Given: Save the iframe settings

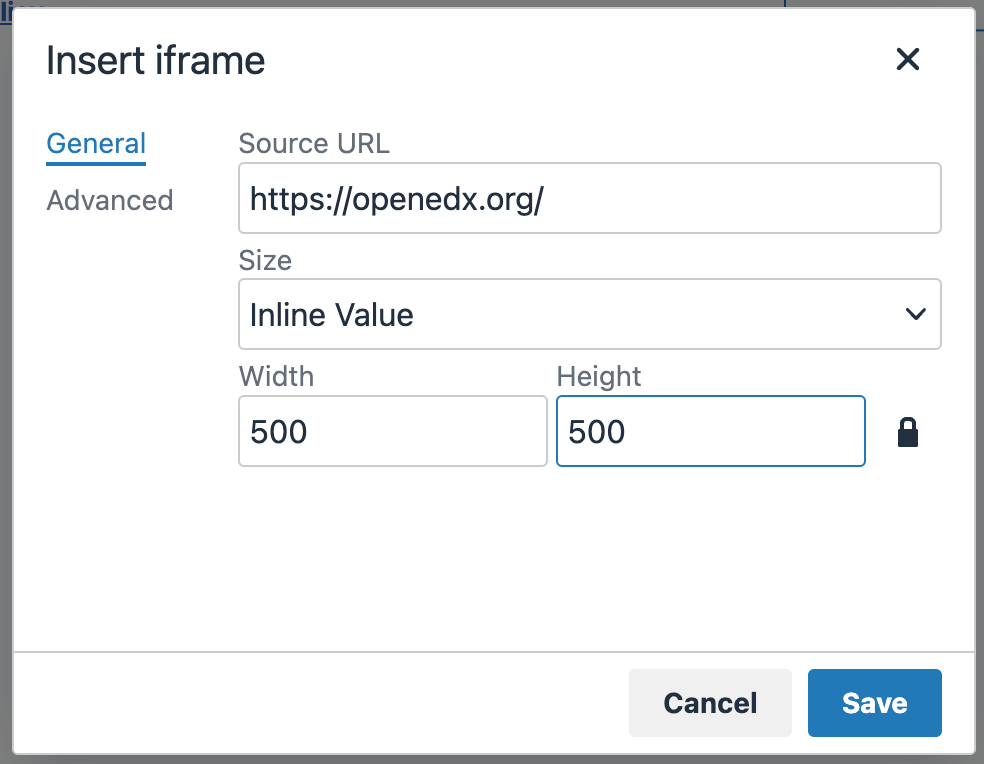Looking at the screenshot, I should tap(874, 703).
